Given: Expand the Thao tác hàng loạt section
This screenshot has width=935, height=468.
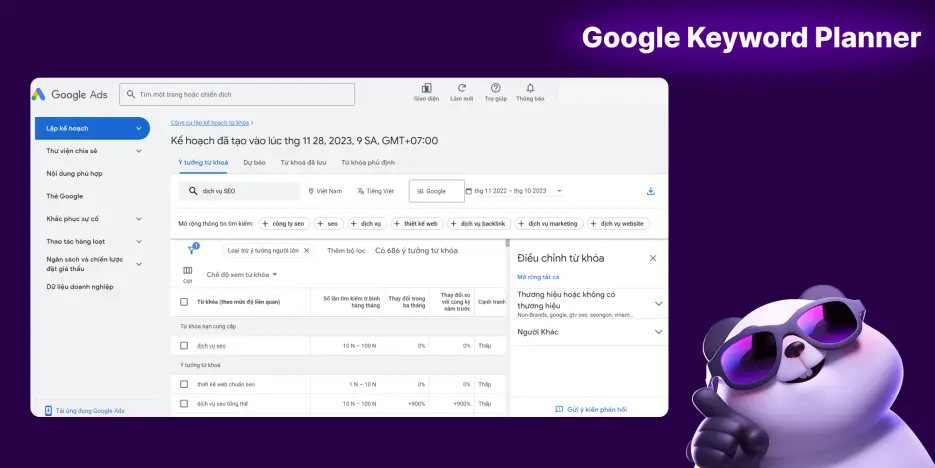Looking at the screenshot, I should point(138,241).
